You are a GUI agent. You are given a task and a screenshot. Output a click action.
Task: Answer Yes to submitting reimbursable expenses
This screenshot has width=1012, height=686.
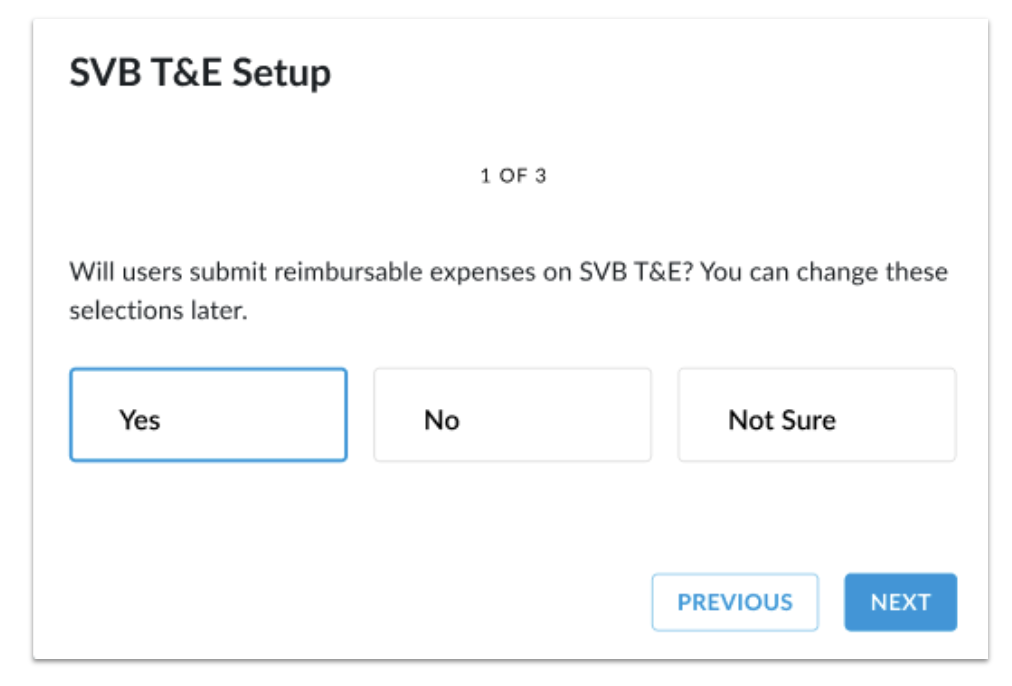click(x=208, y=415)
